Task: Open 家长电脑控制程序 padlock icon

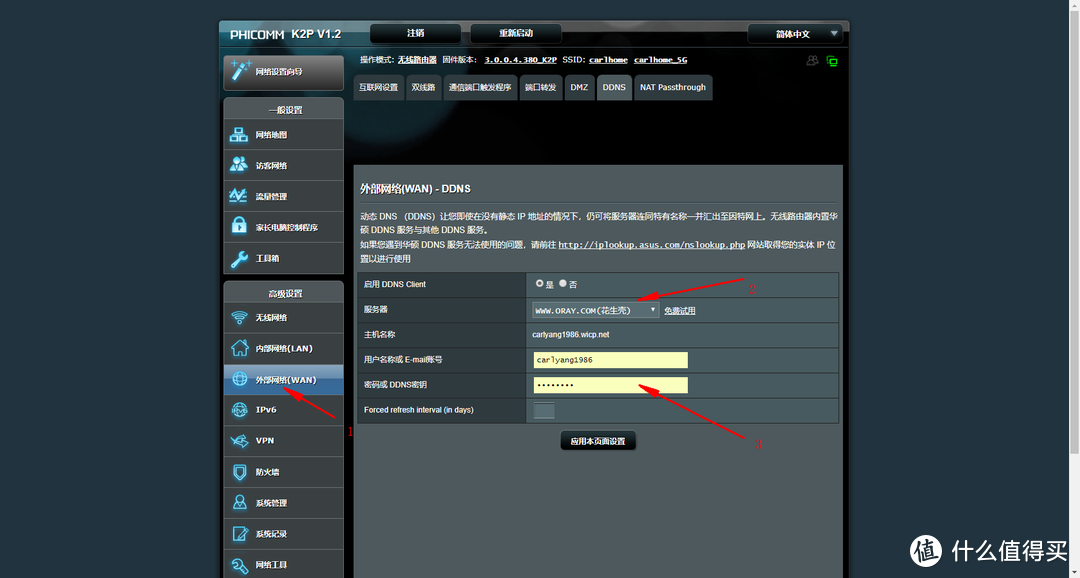Action: tap(239, 227)
